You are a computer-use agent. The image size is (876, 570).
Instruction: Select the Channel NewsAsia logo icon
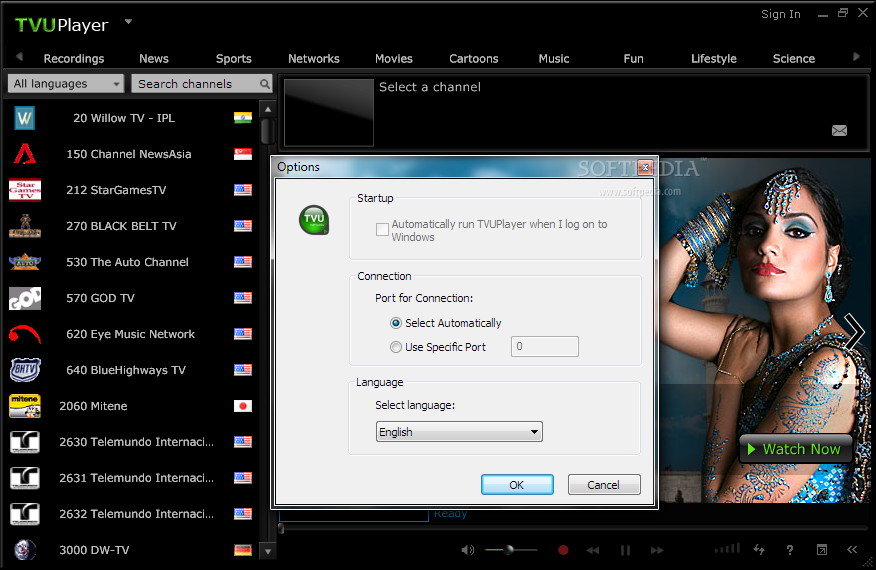coord(25,154)
